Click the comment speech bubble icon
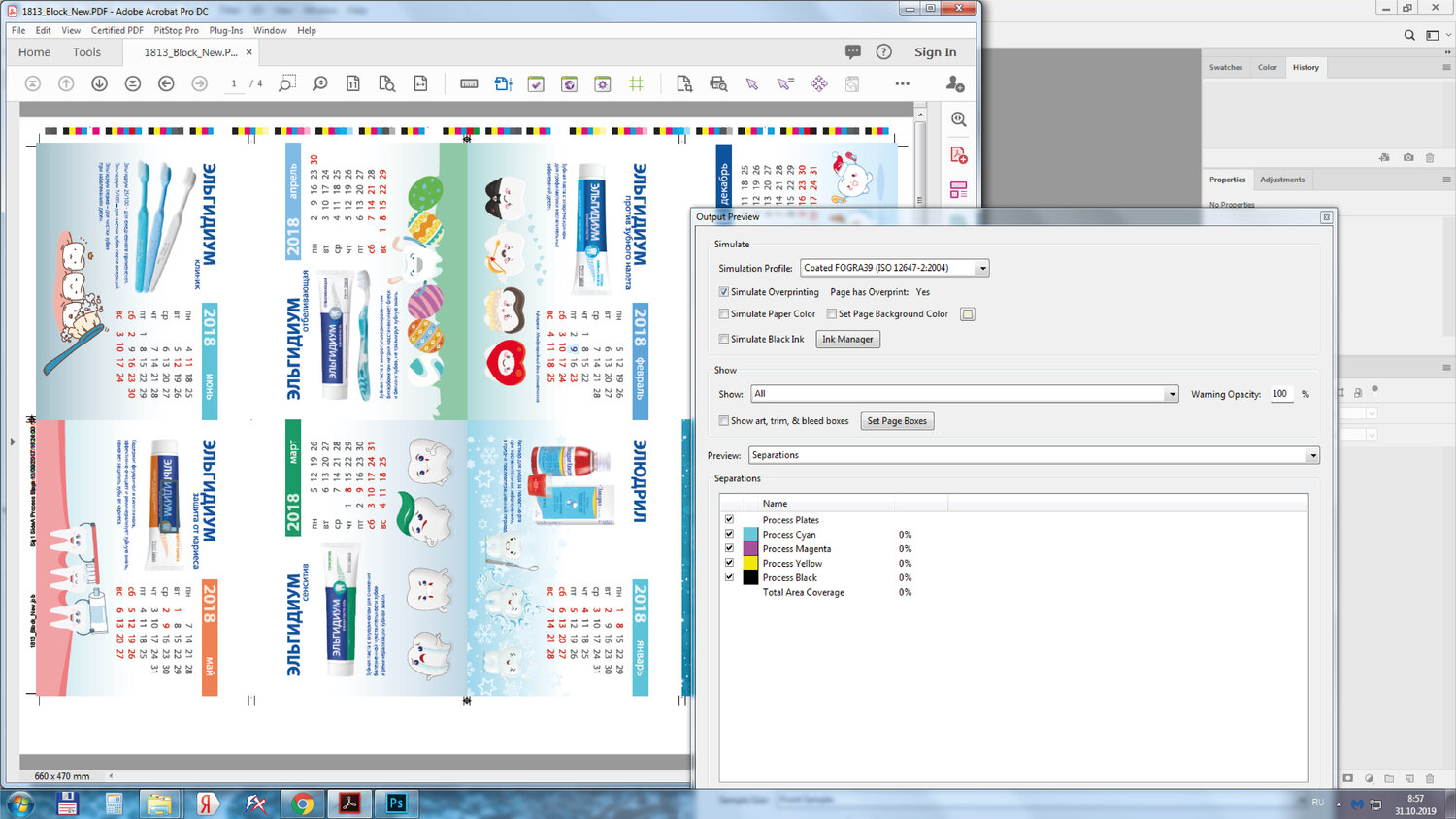This screenshot has height=819, width=1456. coord(853,51)
